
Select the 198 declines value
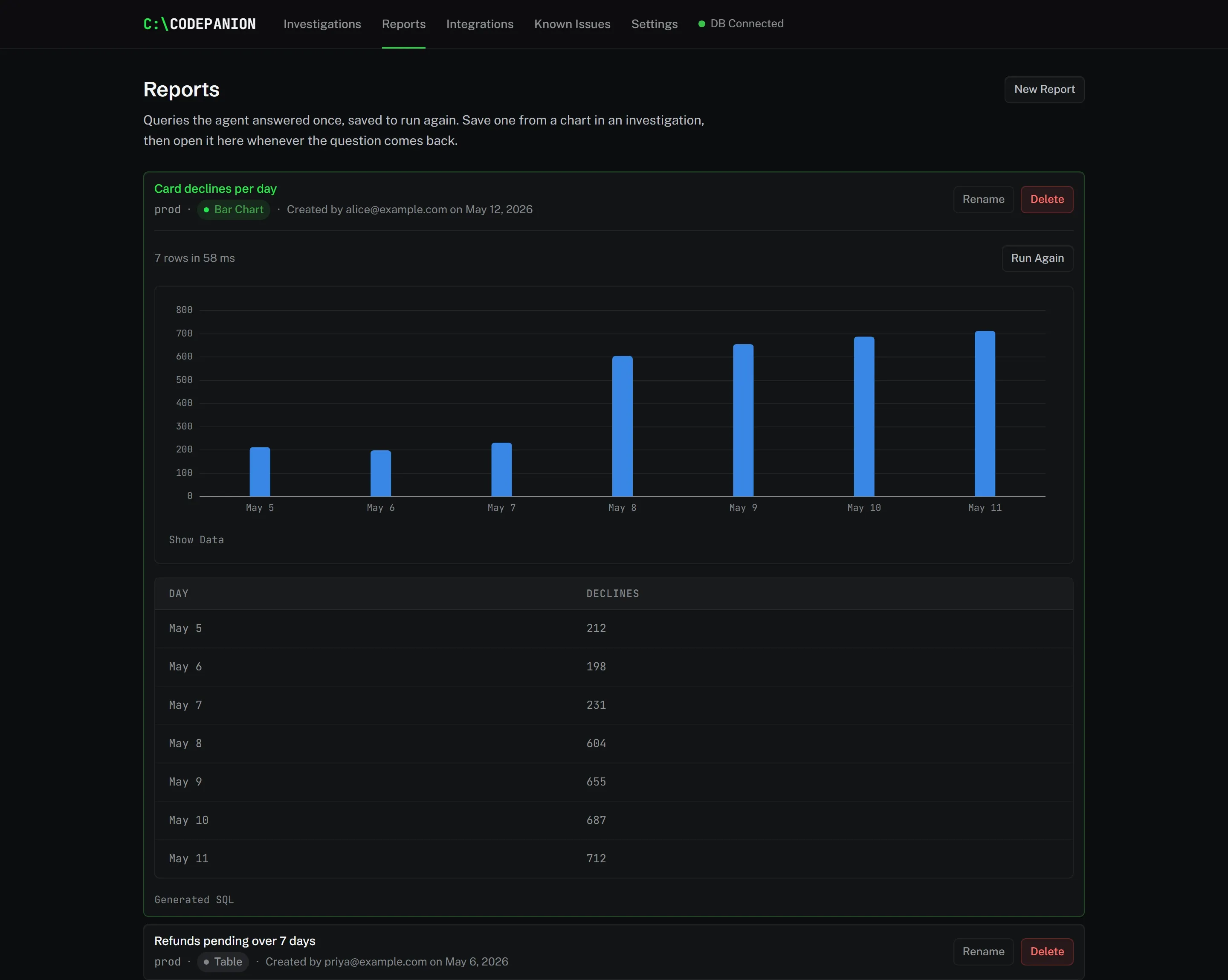(596, 667)
